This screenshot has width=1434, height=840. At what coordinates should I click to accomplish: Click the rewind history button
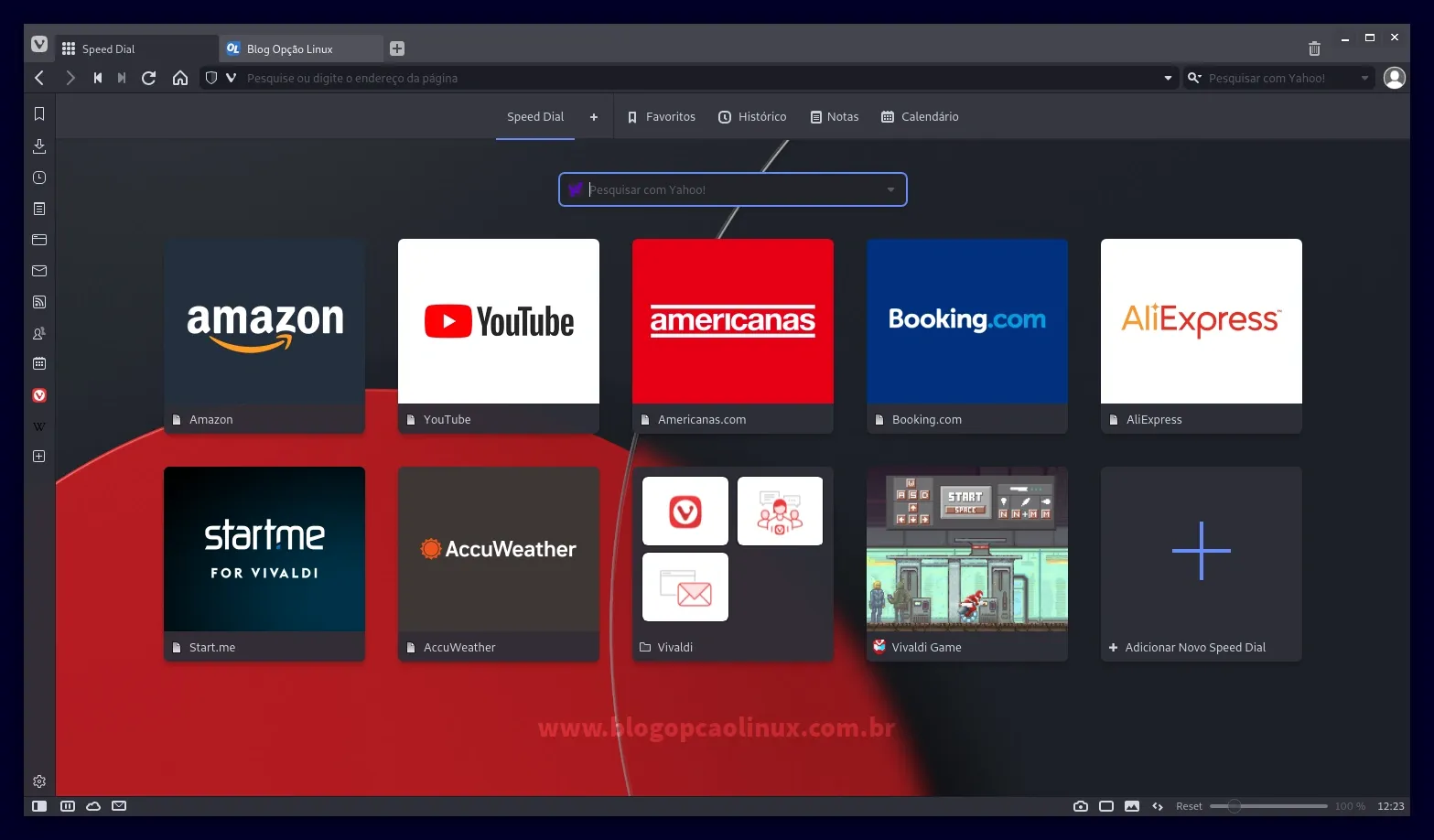pyautogui.click(x=98, y=78)
